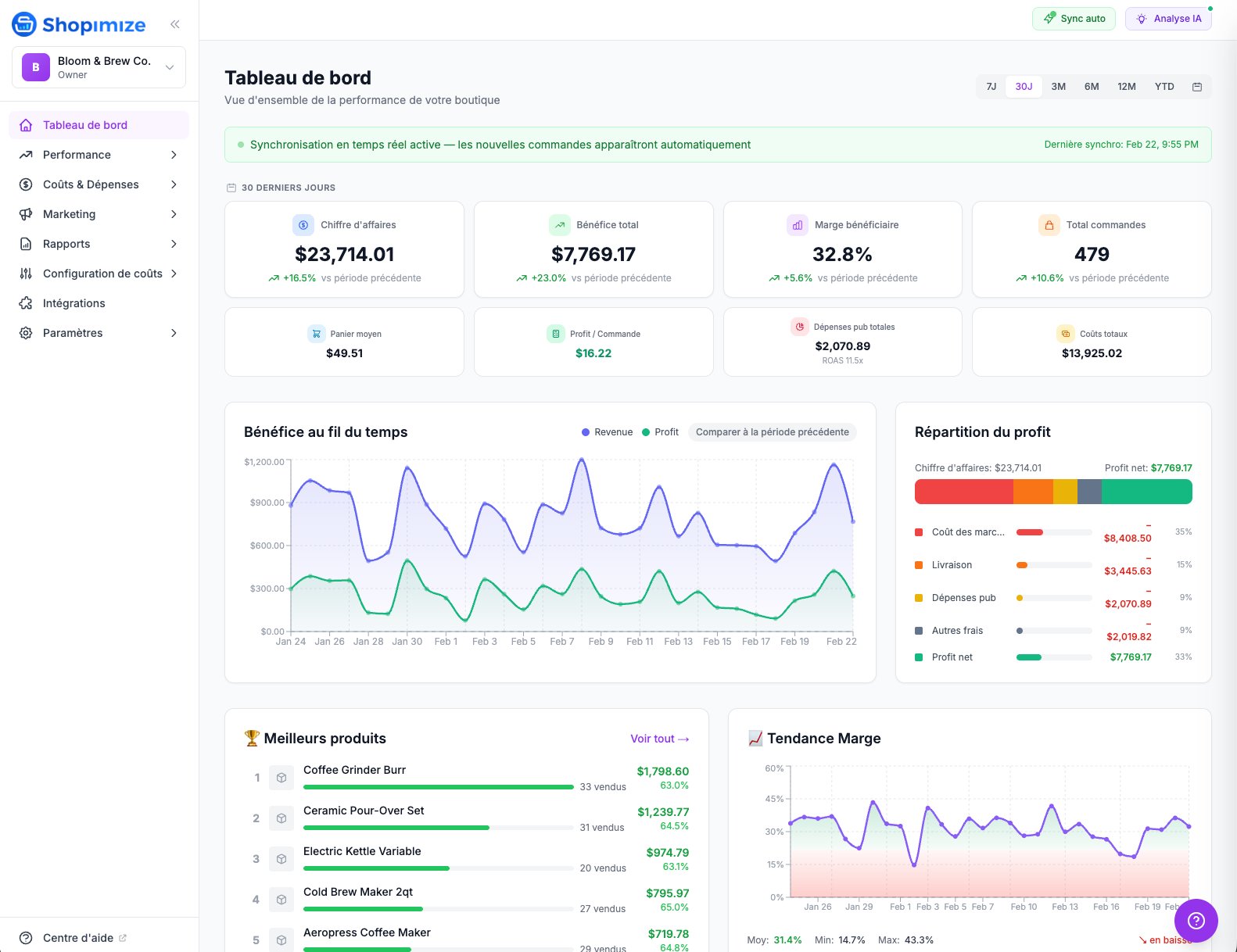This screenshot has width=1237, height=952.
Task: Expand the Coûts & Dépenses chevron
Action: [x=174, y=184]
